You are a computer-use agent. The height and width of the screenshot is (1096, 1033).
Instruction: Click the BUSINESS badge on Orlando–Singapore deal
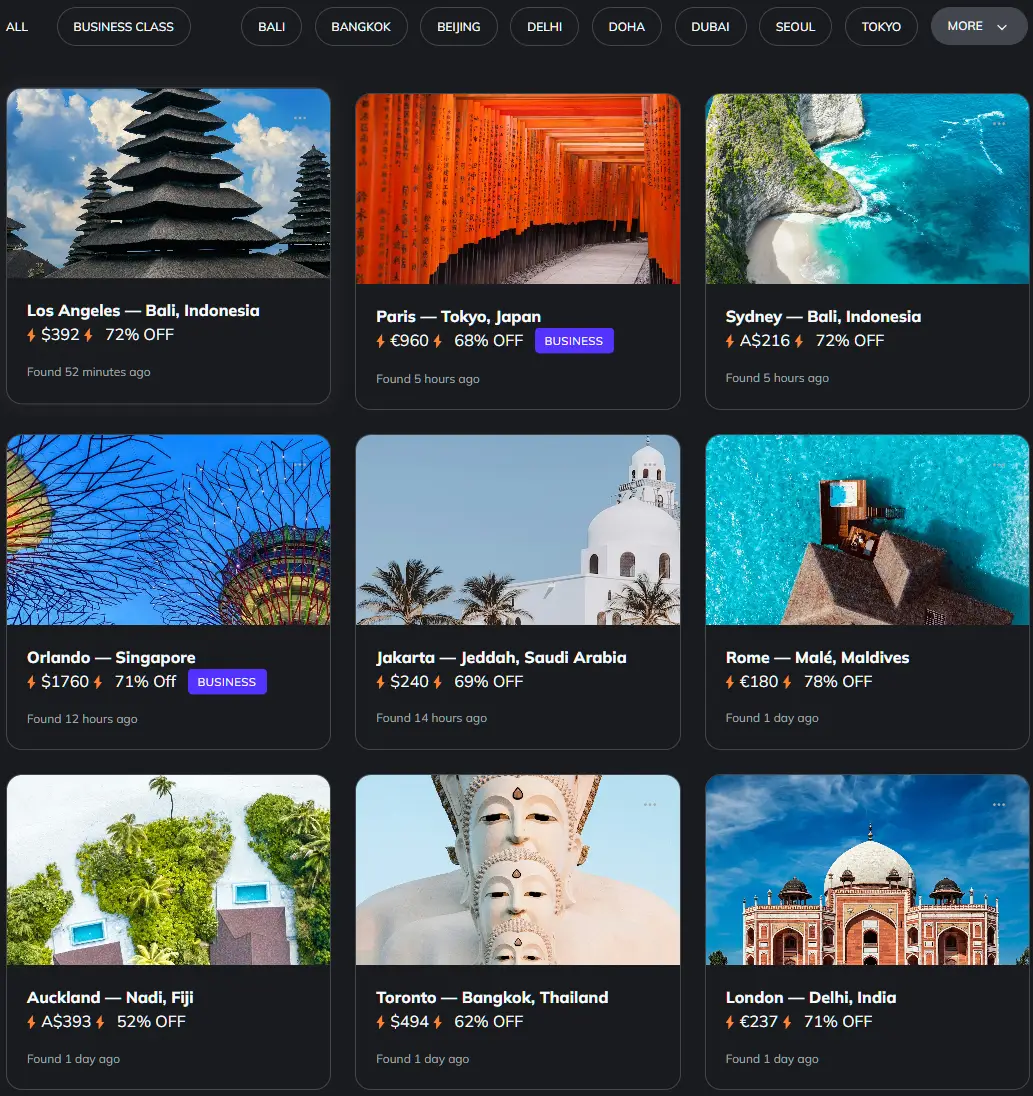[227, 682]
